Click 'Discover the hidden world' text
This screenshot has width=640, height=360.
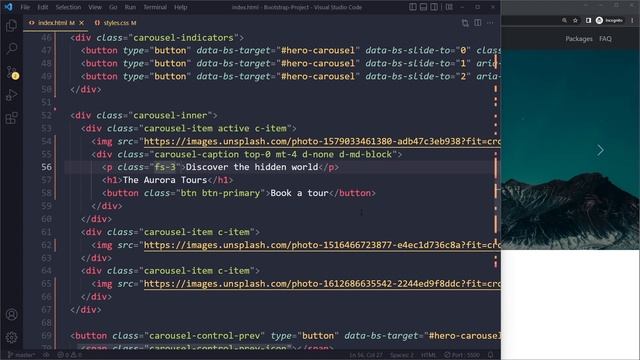(x=252, y=167)
